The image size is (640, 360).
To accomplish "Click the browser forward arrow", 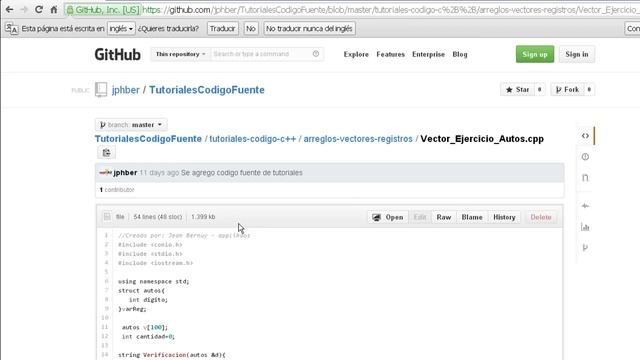I will pyautogui.click(x=24, y=9).
